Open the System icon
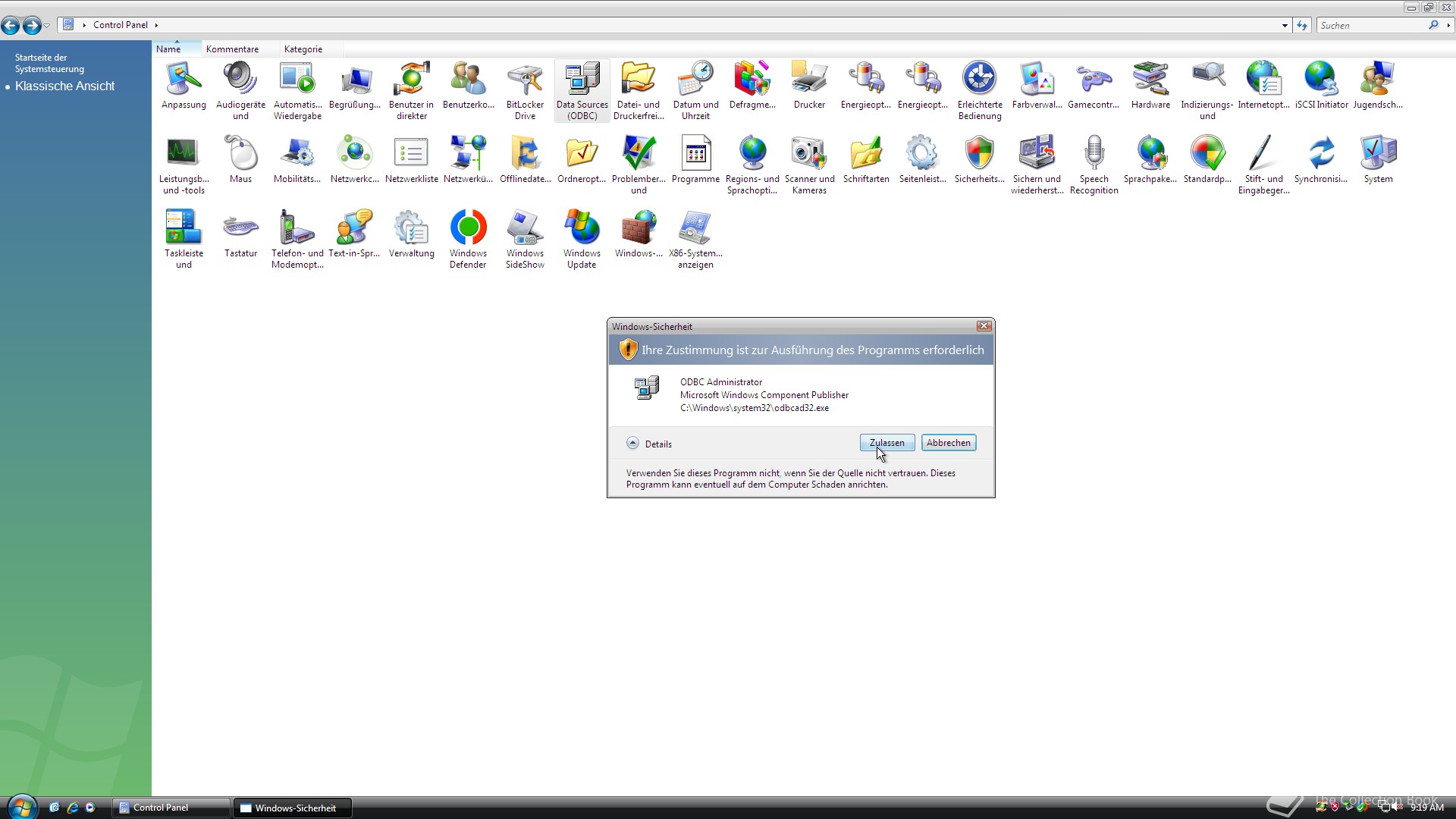The image size is (1456, 819). click(x=1378, y=160)
